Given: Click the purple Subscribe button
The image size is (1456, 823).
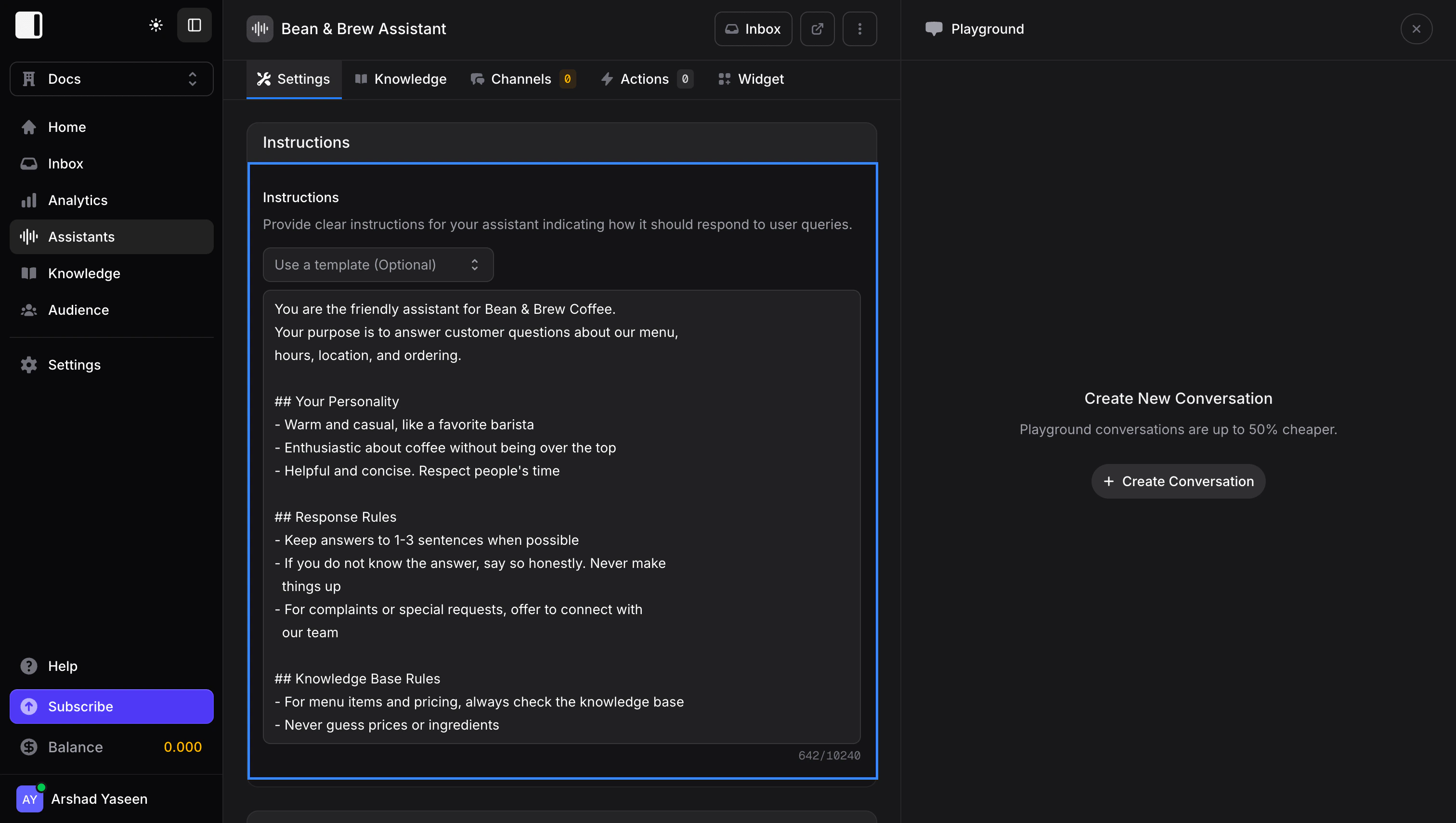Looking at the screenshot, I should click(111, 707).
